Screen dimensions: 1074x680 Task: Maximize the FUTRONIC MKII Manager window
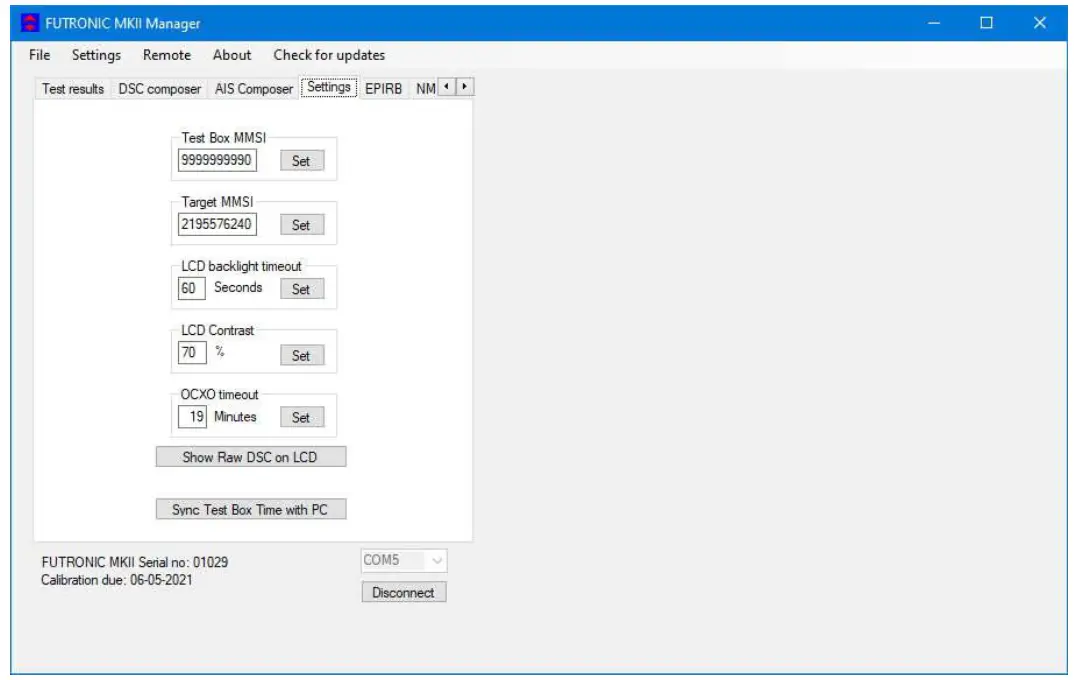tap(986, 23)
